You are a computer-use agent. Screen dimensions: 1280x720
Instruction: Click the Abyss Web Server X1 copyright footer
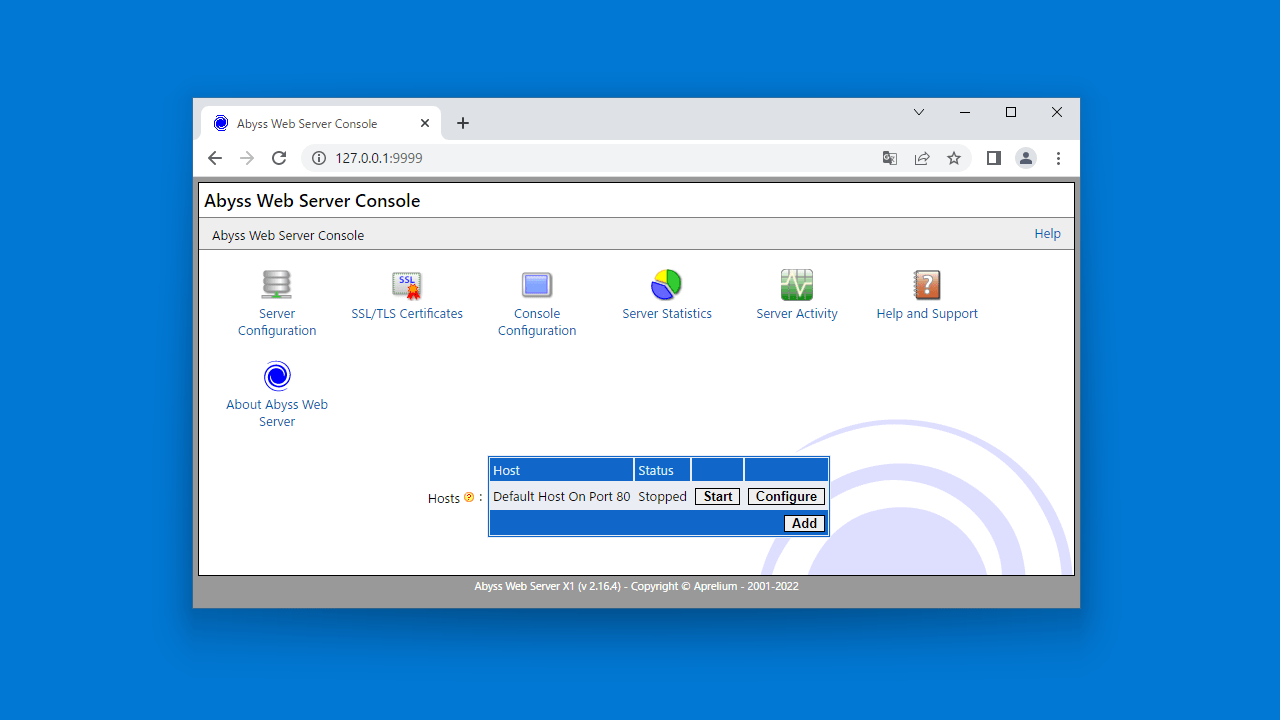pyautogui.click(x=636, y=587)
